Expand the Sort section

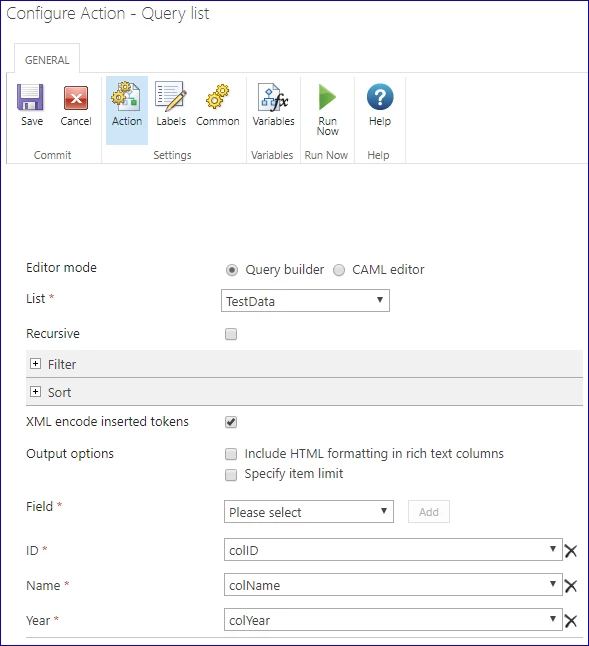[x=35, y=392]
